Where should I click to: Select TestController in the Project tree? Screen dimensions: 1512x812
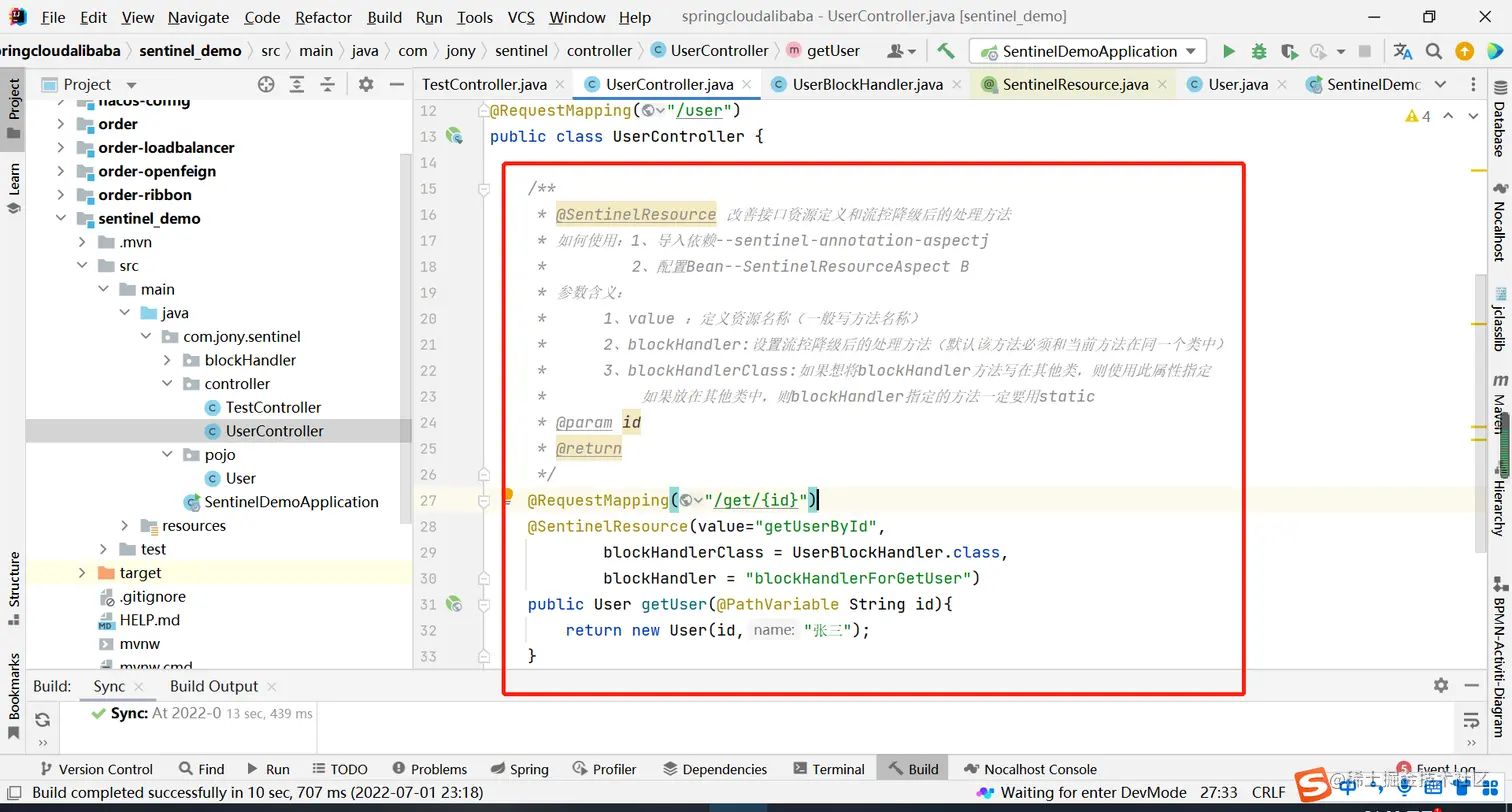click(273, 407)
